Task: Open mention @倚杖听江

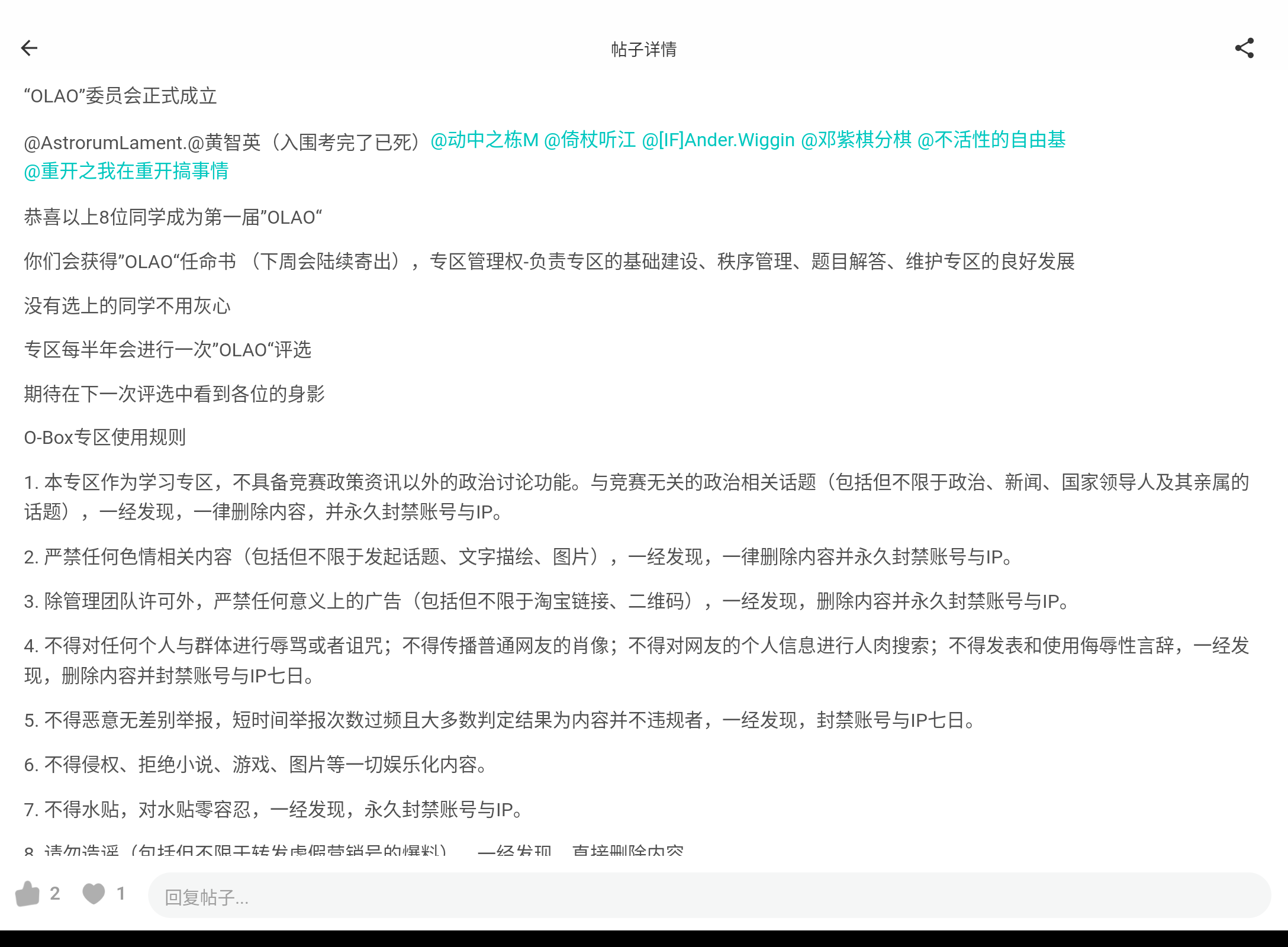Action: click(x=590, y=140)
